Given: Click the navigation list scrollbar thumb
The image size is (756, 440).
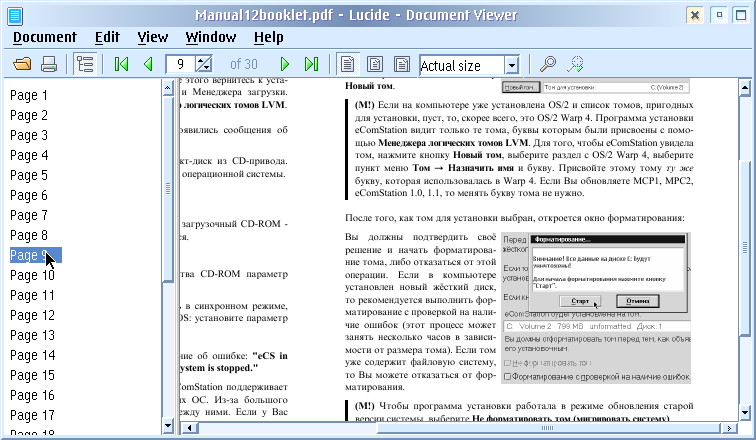Looking at the screenshot, I should 168,188.
